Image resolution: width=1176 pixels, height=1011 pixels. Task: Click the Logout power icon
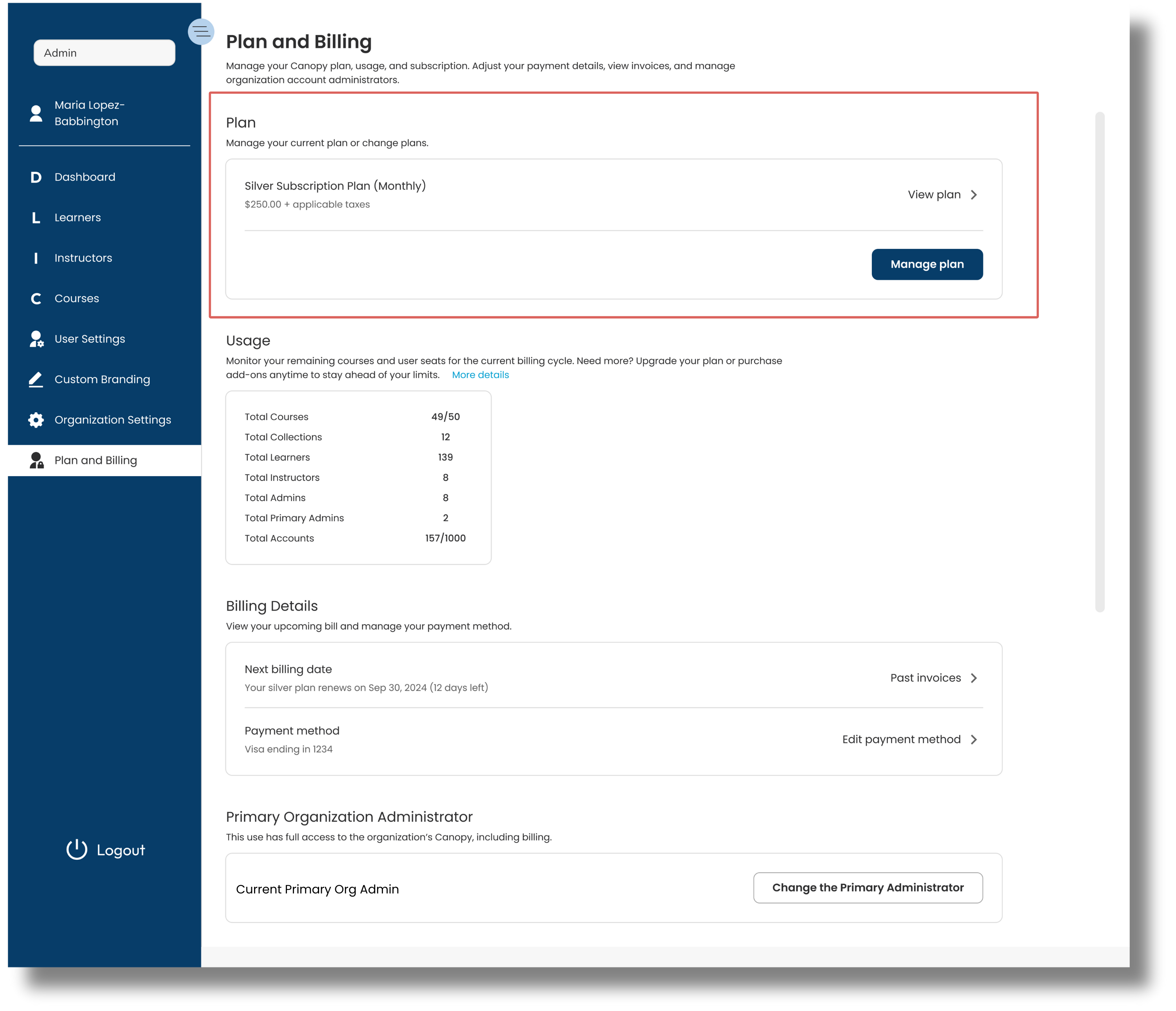click(76, 850)
